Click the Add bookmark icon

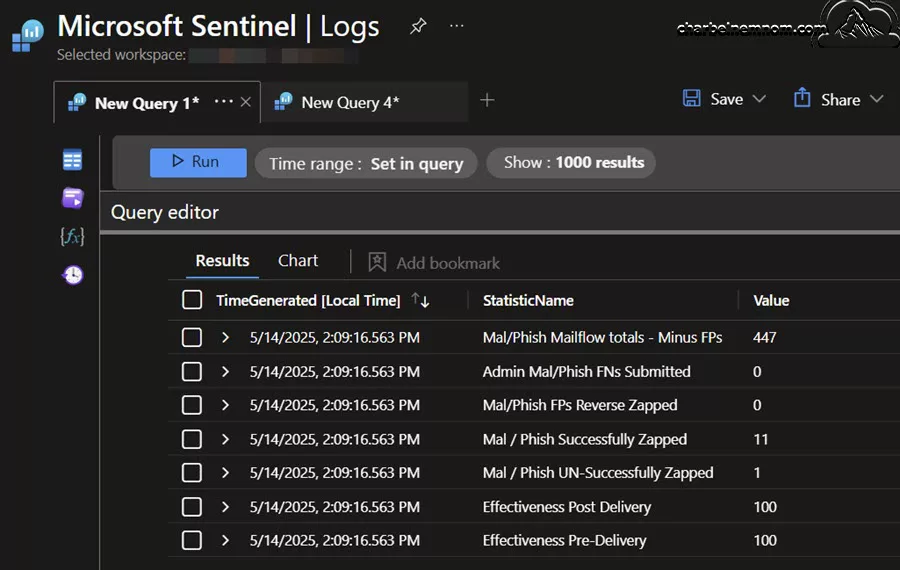click(x=377, y=262)
